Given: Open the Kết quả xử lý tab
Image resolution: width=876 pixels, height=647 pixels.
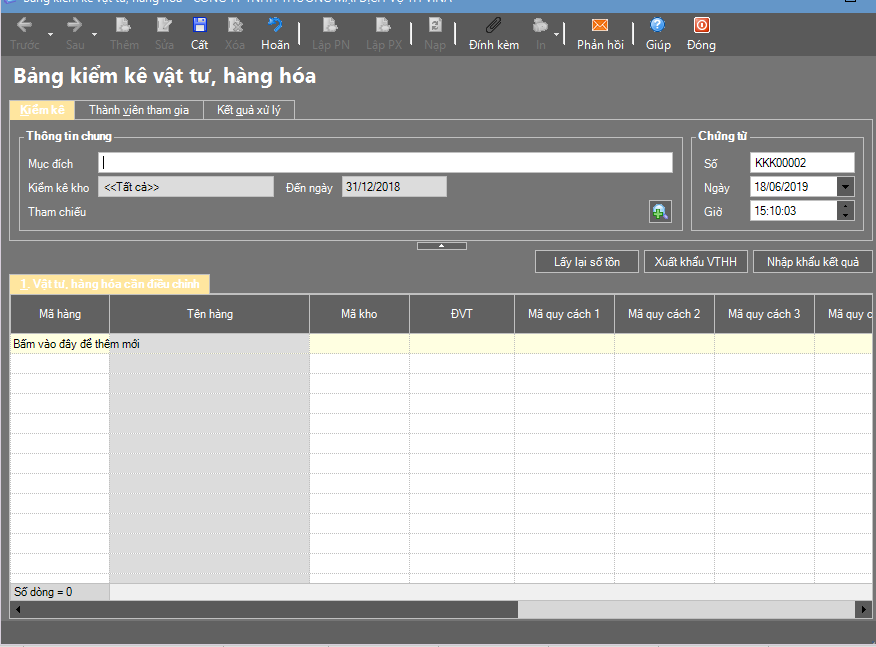Looking at the screenshot, I should coord(249,110).
